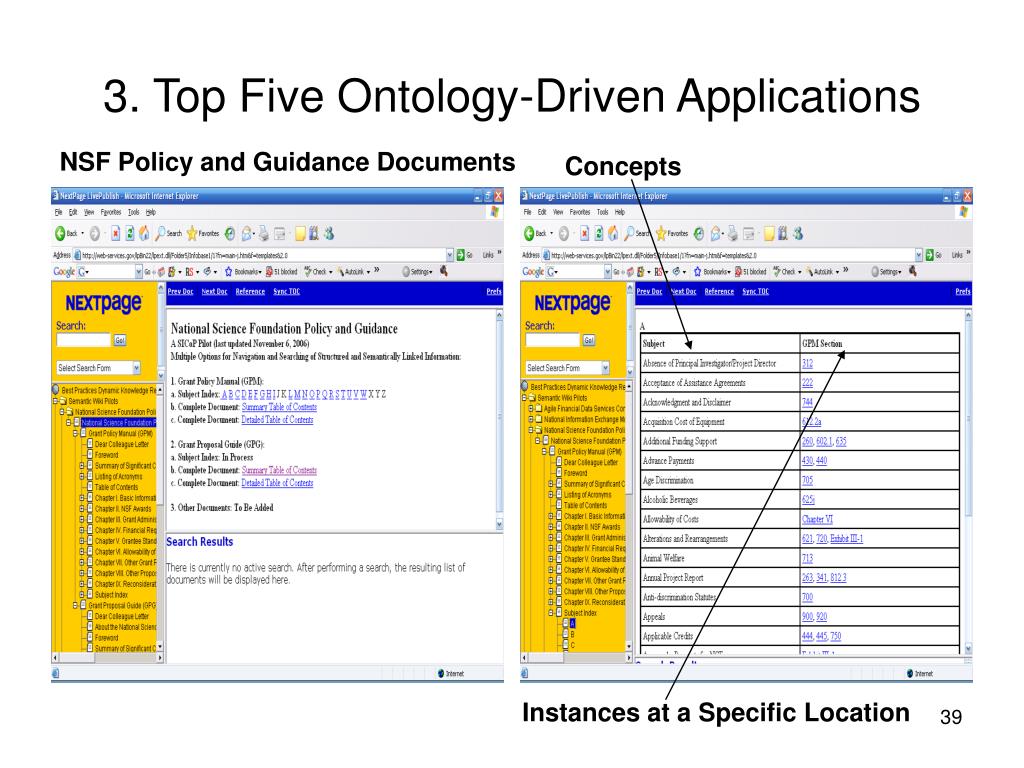Viewport: 1024px width, 768px height.
Task: Follow the 'Chapter VI' link for Allowability of Costs
Action: pos(817,519)
